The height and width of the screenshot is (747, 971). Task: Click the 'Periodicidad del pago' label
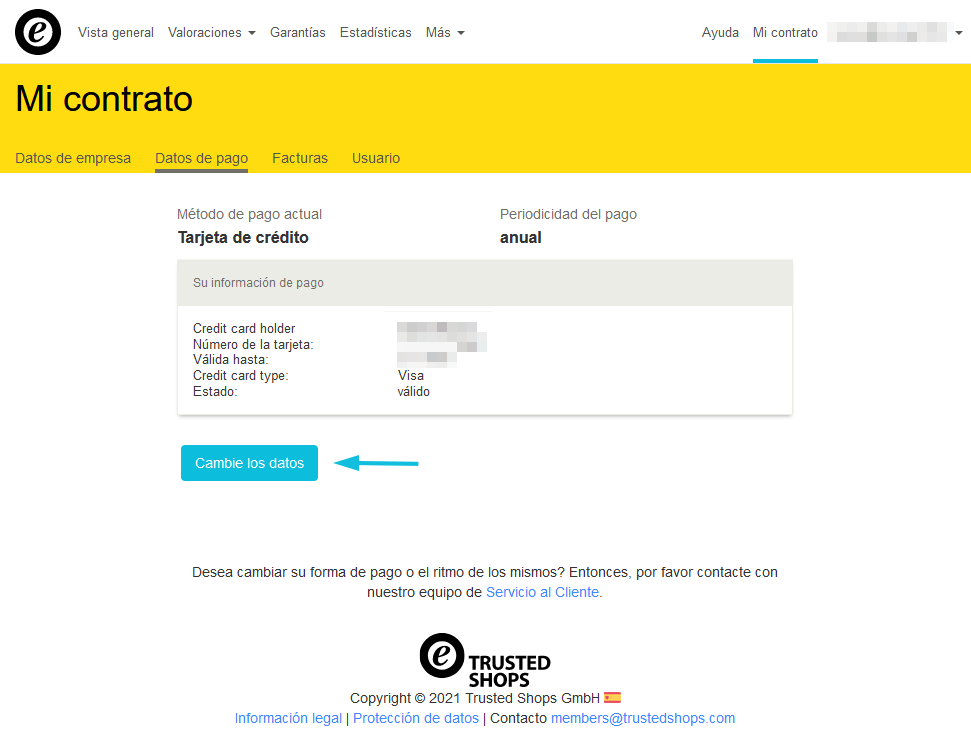pos(568,214)
